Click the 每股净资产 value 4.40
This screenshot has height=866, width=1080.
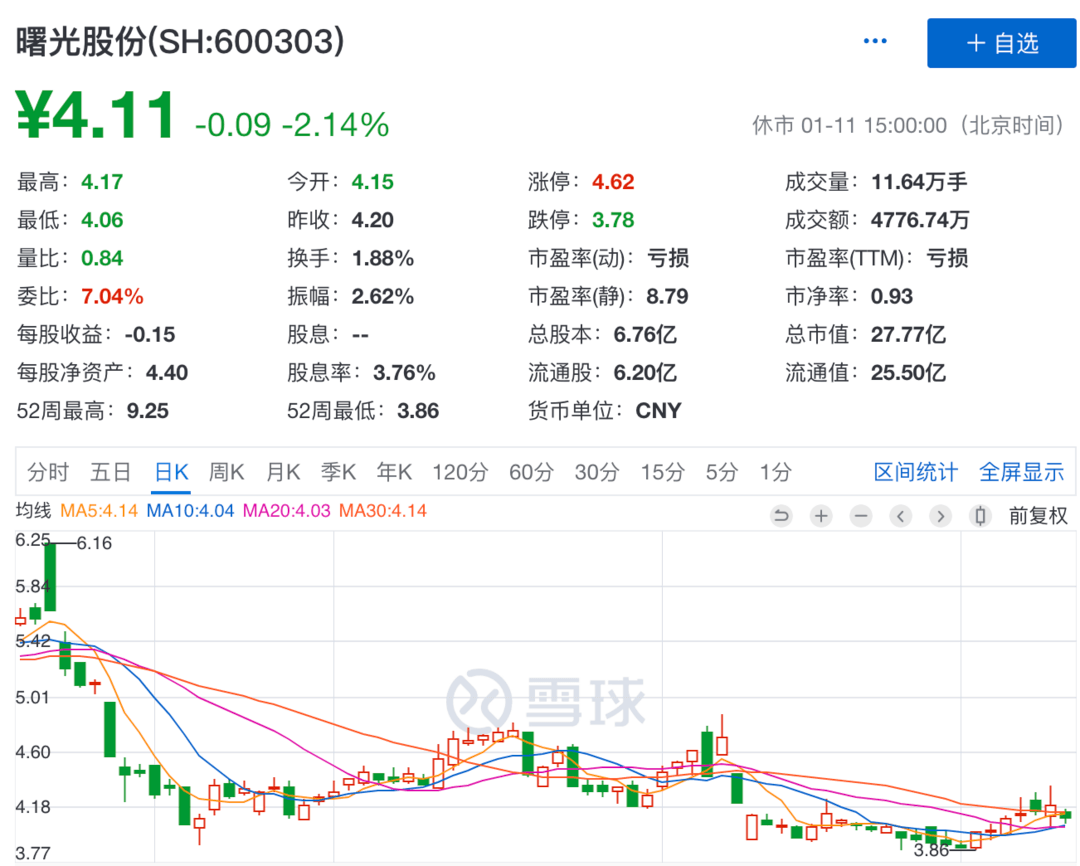tap(167, 373)
